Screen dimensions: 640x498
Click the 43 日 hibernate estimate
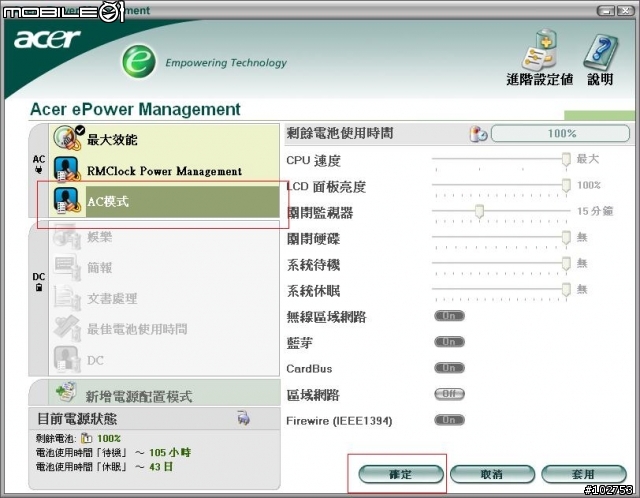(x=161, y=466)
